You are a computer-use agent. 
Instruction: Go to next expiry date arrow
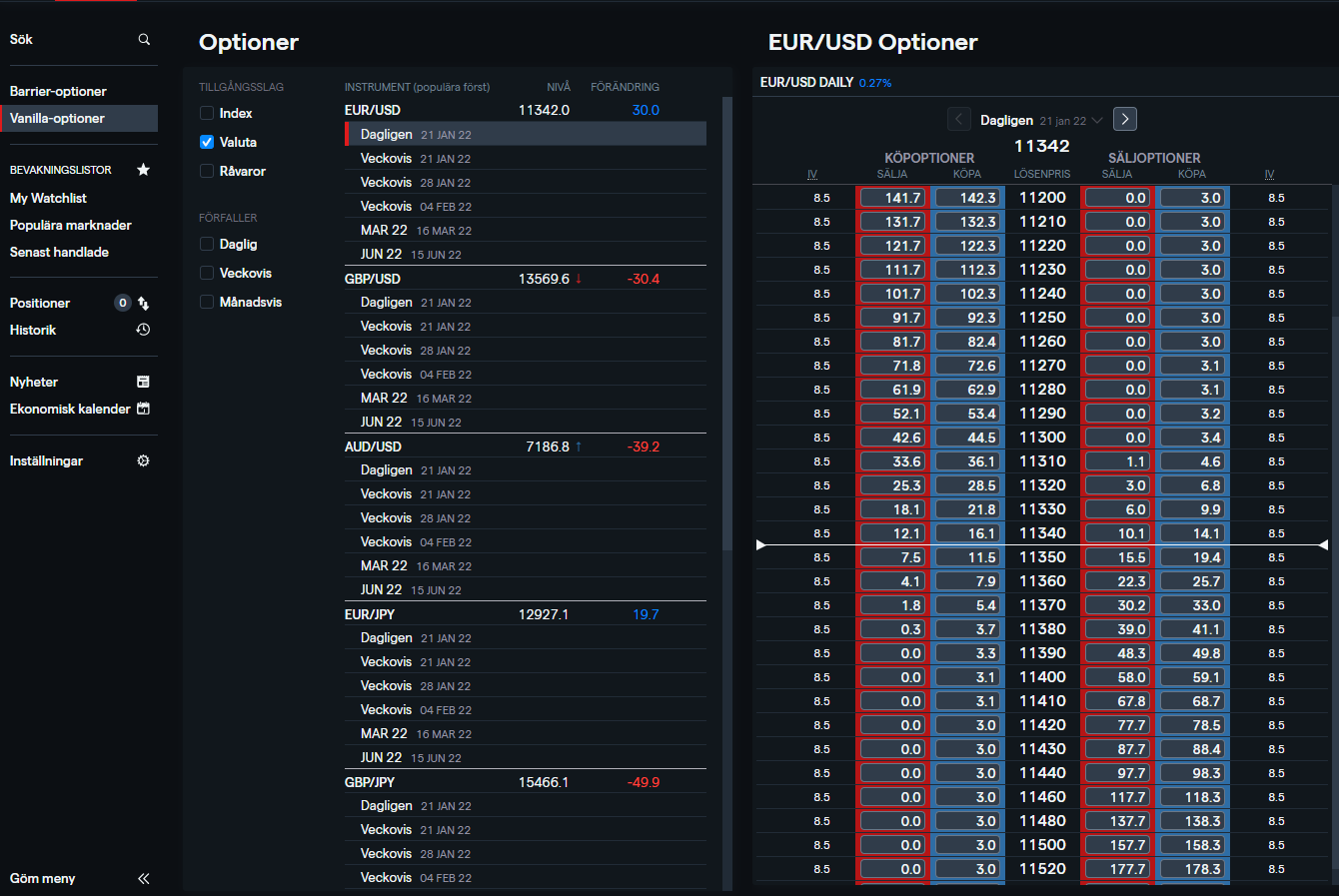(1125, 119)
